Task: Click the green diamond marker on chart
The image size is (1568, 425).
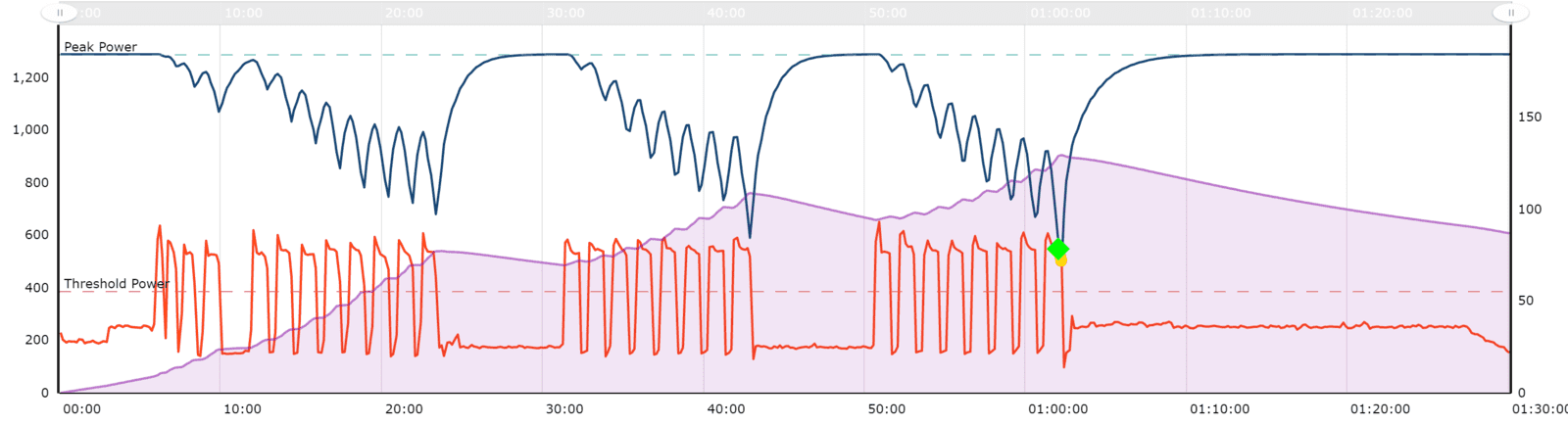Action: [x=1057, y=249]
